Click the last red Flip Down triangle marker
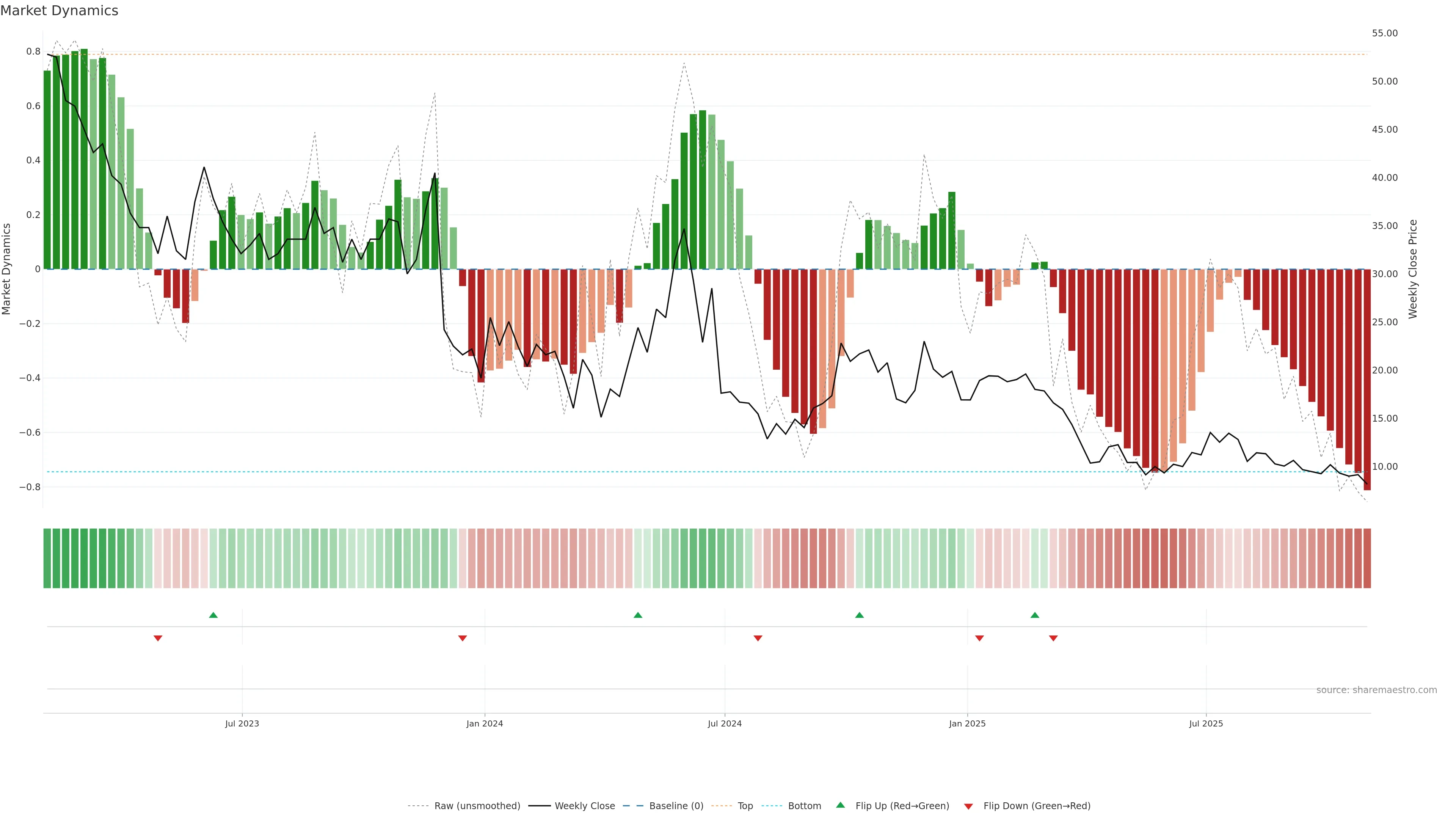The width and height of the screenshot is (1456, 819). [1053, 638]
